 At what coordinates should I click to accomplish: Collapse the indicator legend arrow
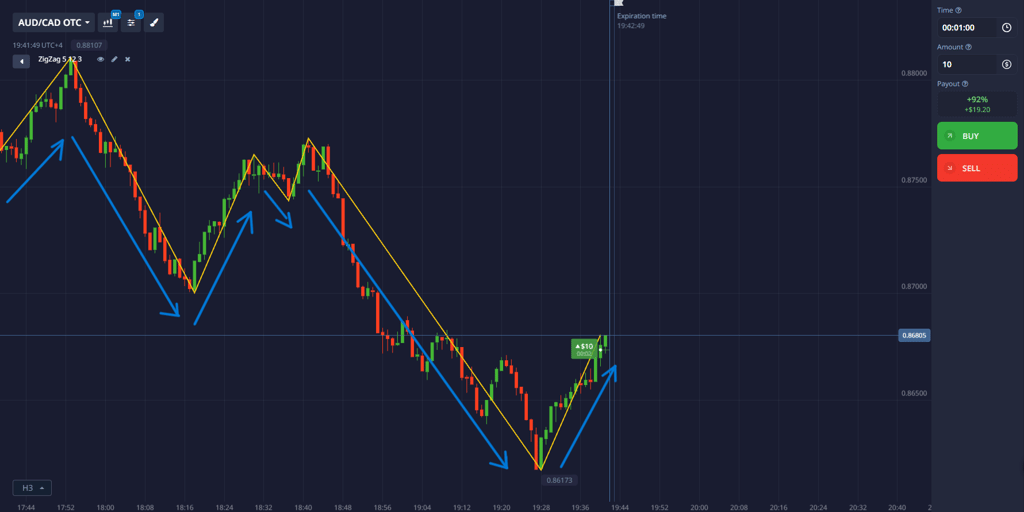click(22, 61)
